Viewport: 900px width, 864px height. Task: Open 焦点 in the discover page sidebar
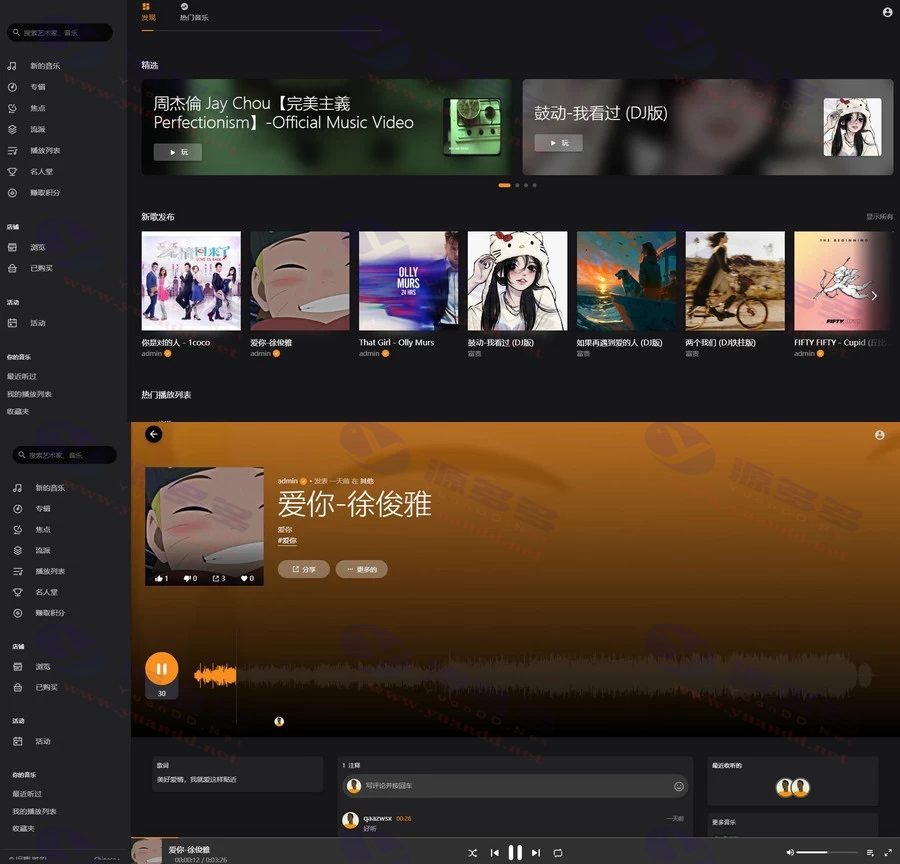coord(28,108)
